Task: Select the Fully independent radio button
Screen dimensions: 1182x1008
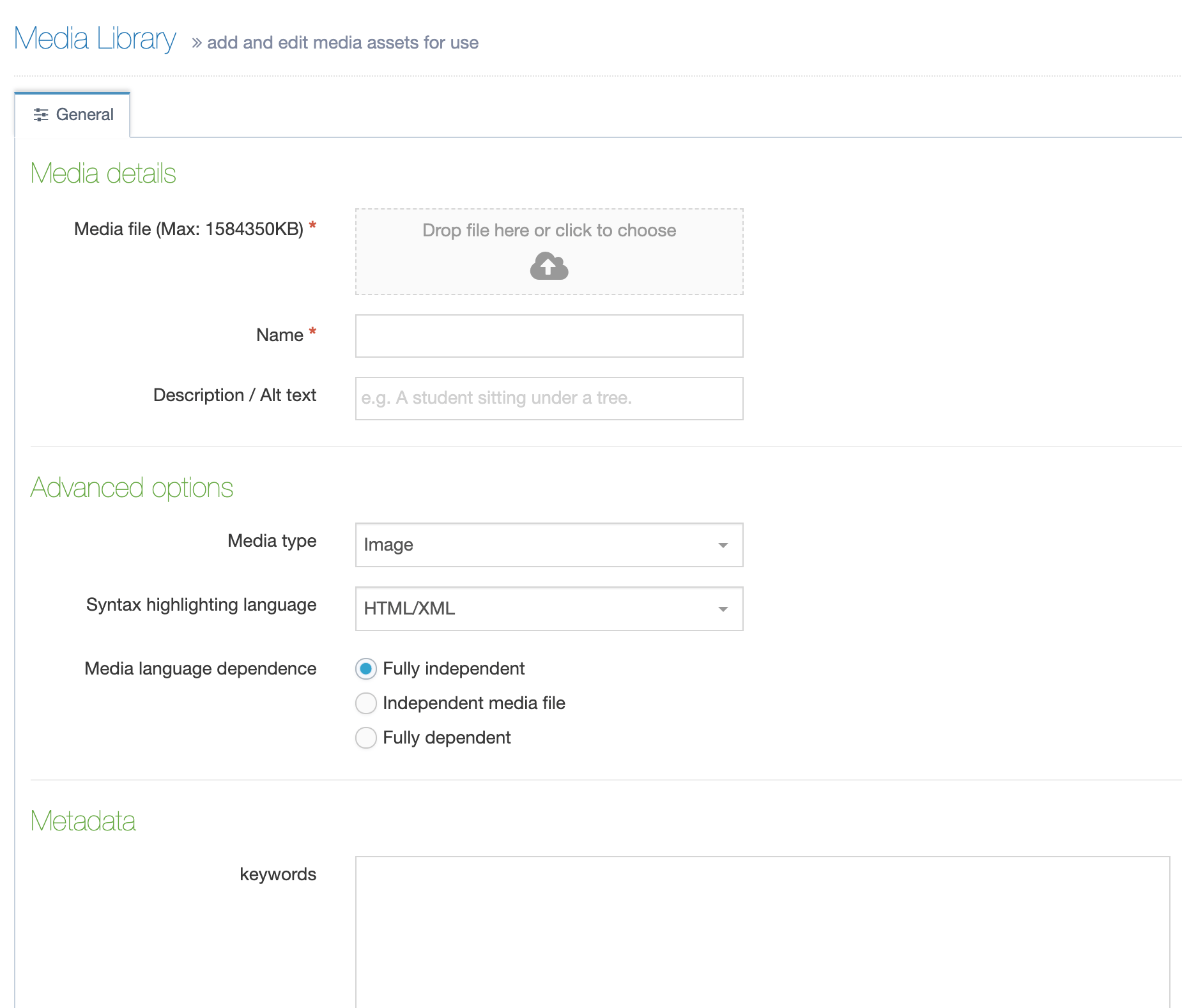Action: click(365, 669)
